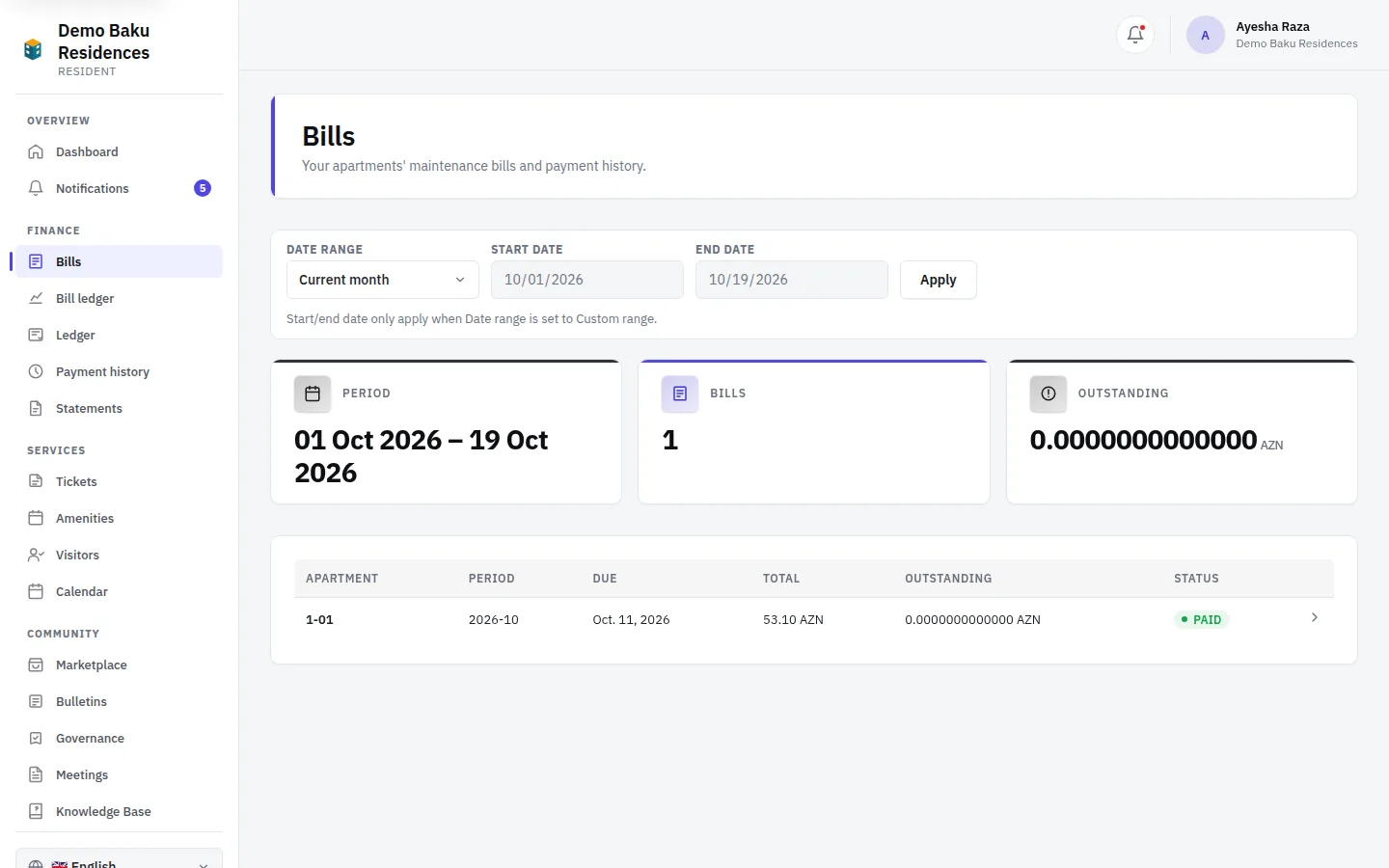This screenshot has width=1389, height=868.
Task: Click the Oct. 11, 2026 due date
Action: coord(631,620)
